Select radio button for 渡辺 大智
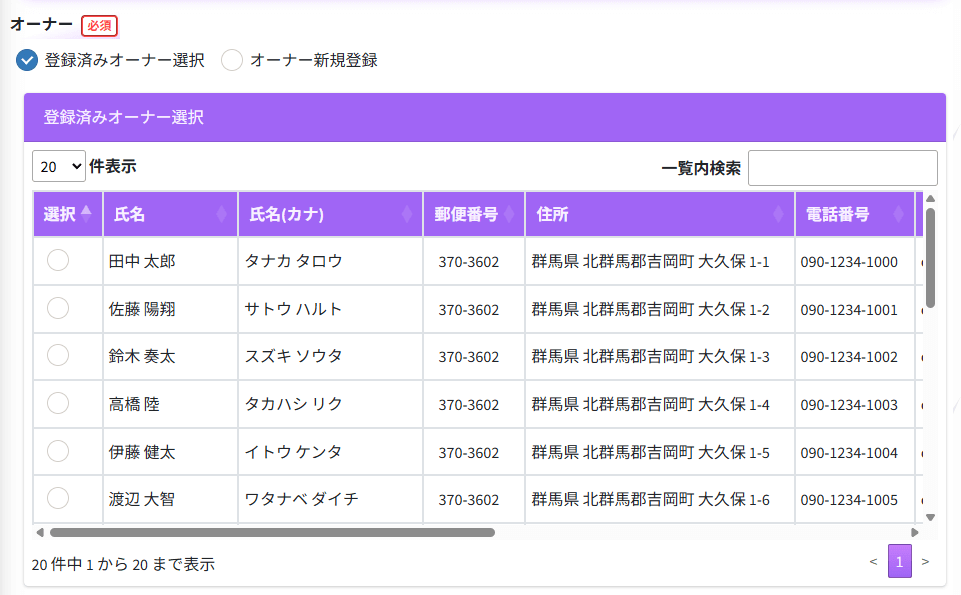This screenshot has width=961, height=595. point(58,498)
